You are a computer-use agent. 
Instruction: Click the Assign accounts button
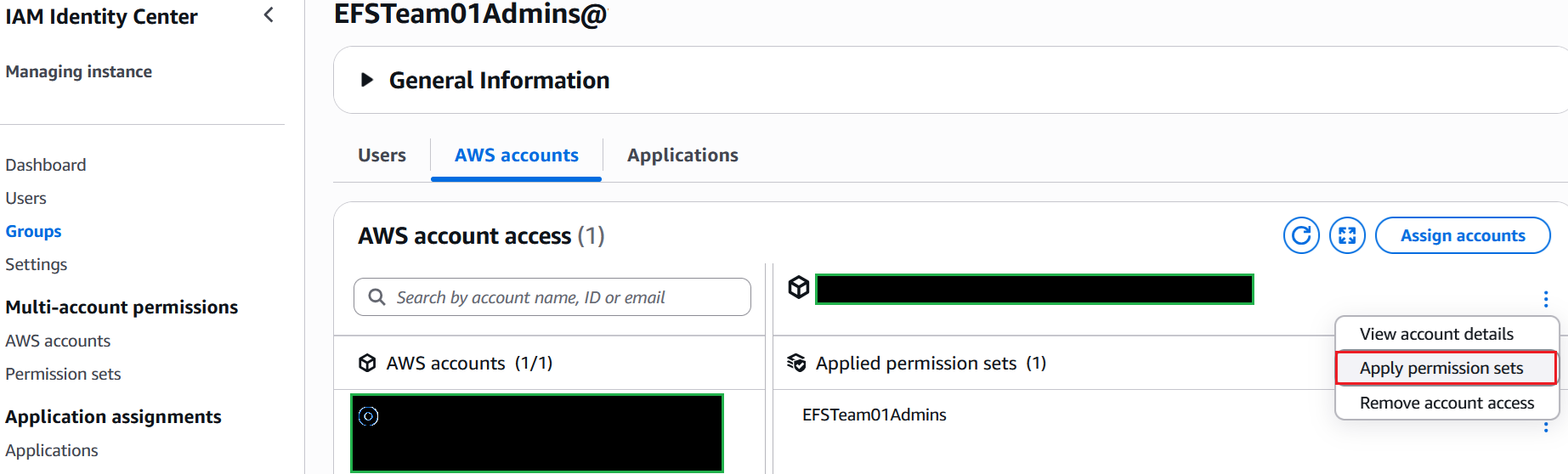[x=1463, y=235]
